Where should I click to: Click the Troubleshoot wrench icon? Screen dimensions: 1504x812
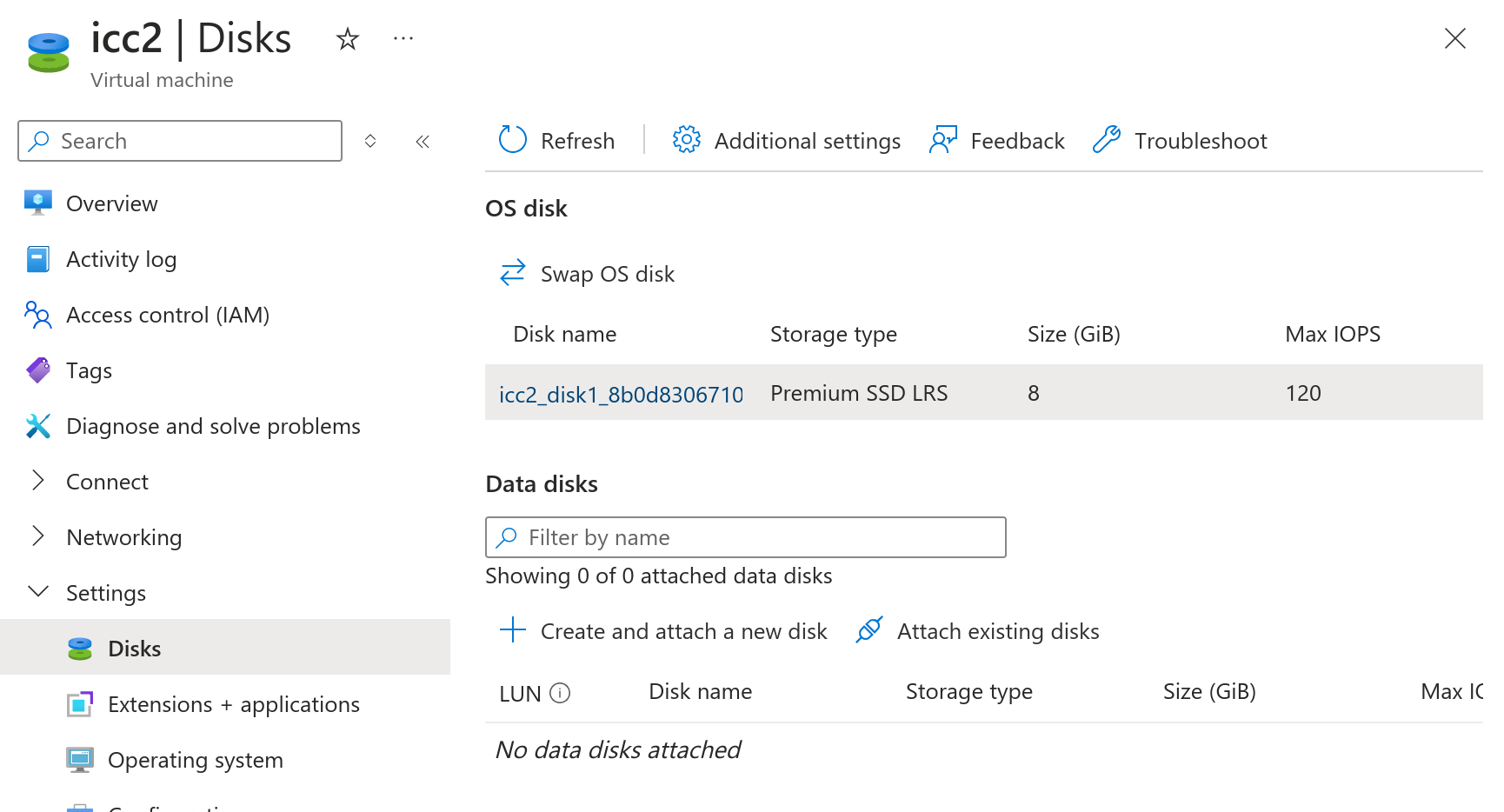pyautogui.click(x=1107, y=140)
